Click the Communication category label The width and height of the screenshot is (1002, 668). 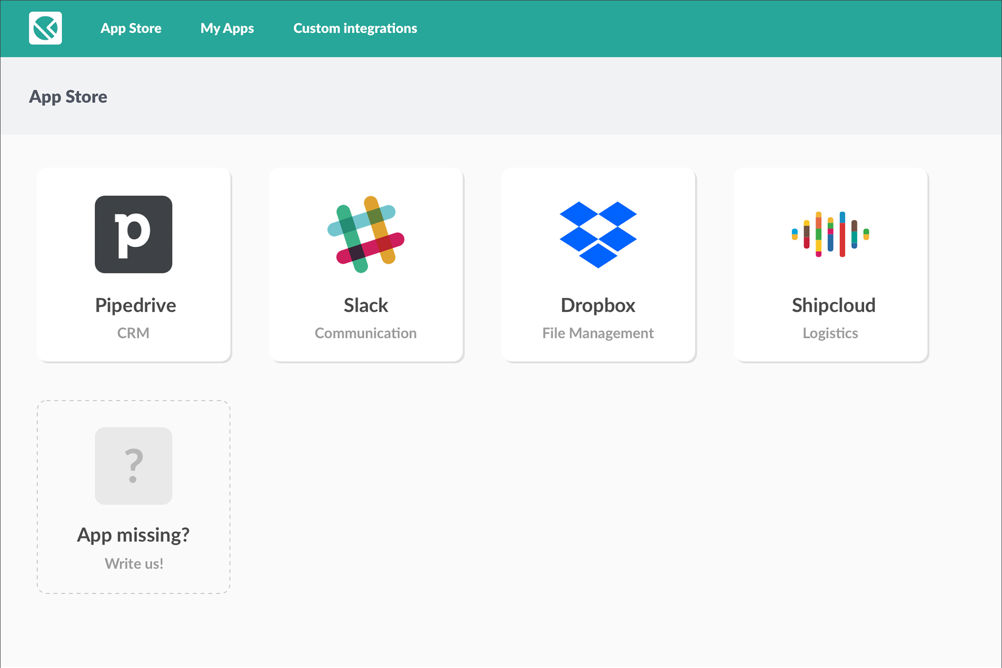point(366,333)
